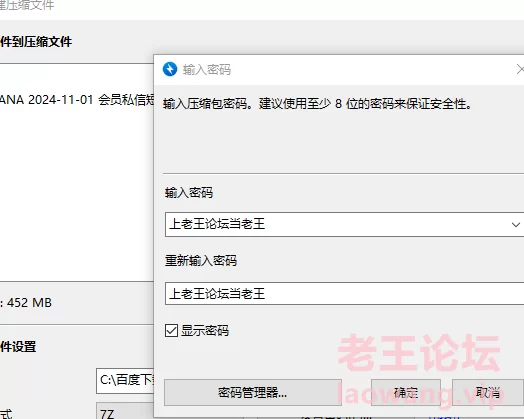
Task: Select the ANA 2024-11-01 file entry
Action: (77, 100)
